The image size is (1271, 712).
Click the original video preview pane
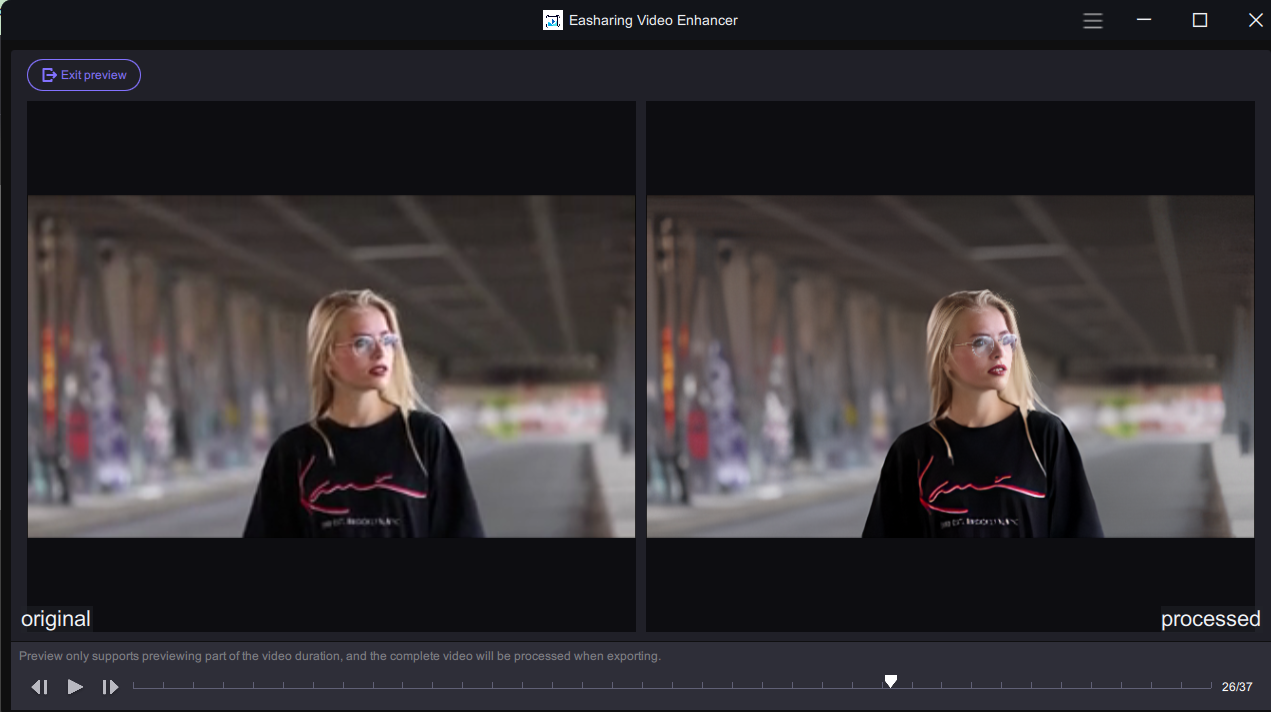pos(331,366)
